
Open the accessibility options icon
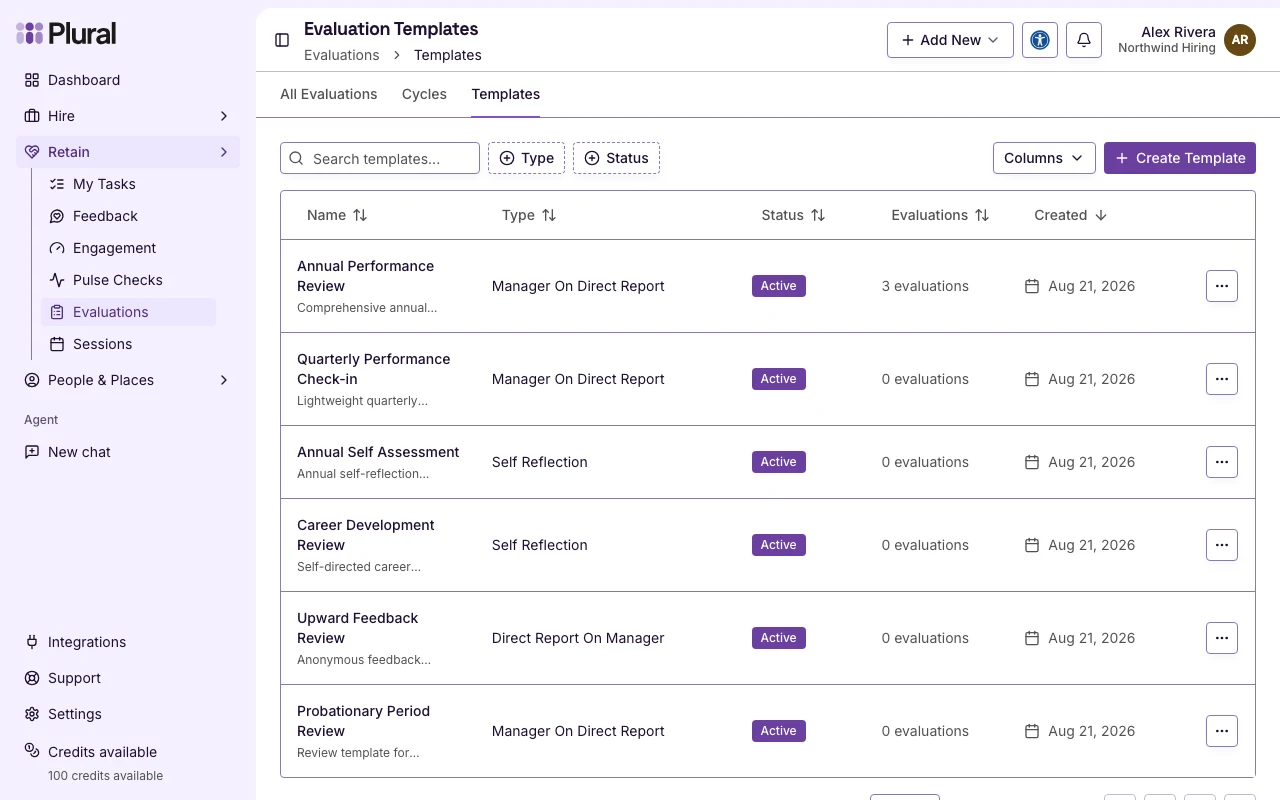point(1040,40)
